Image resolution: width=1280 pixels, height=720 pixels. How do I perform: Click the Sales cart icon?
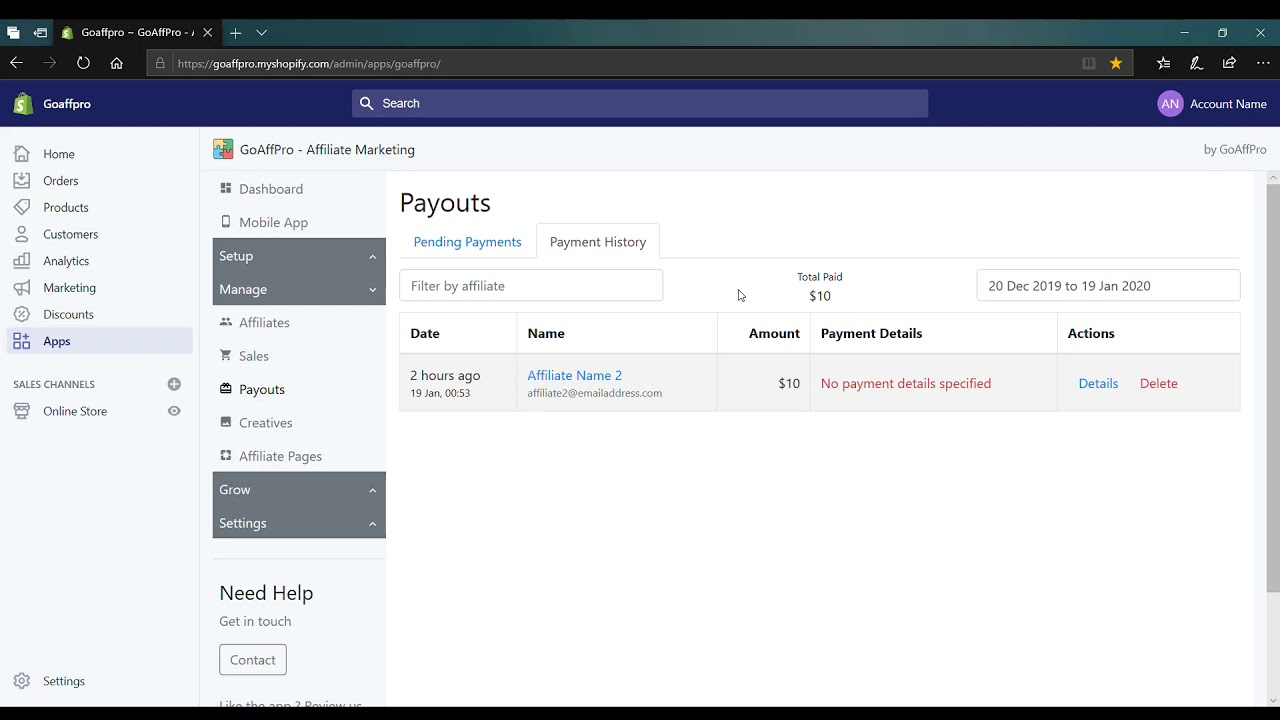[x=226, y=355]
